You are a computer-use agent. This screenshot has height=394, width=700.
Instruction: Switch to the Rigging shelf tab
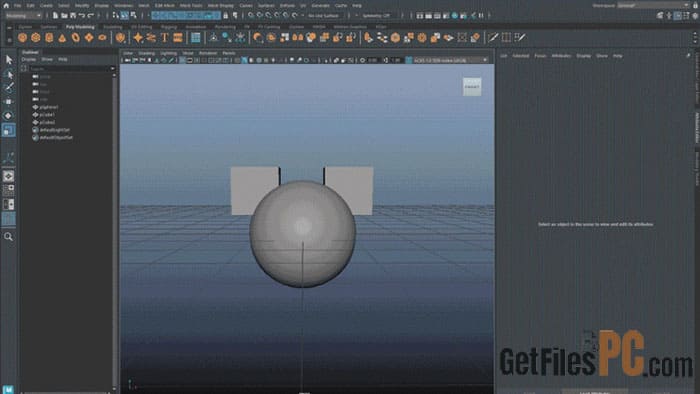169,27
